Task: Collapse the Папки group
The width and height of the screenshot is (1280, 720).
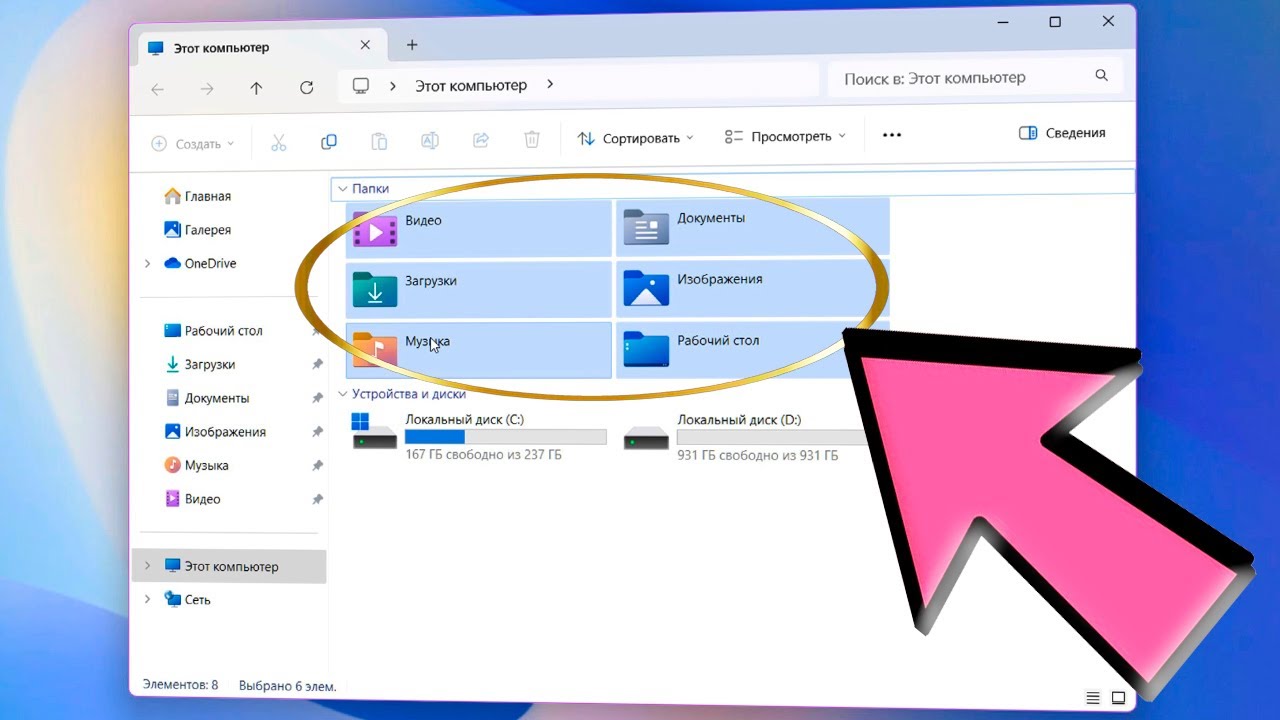Action: 342,188
